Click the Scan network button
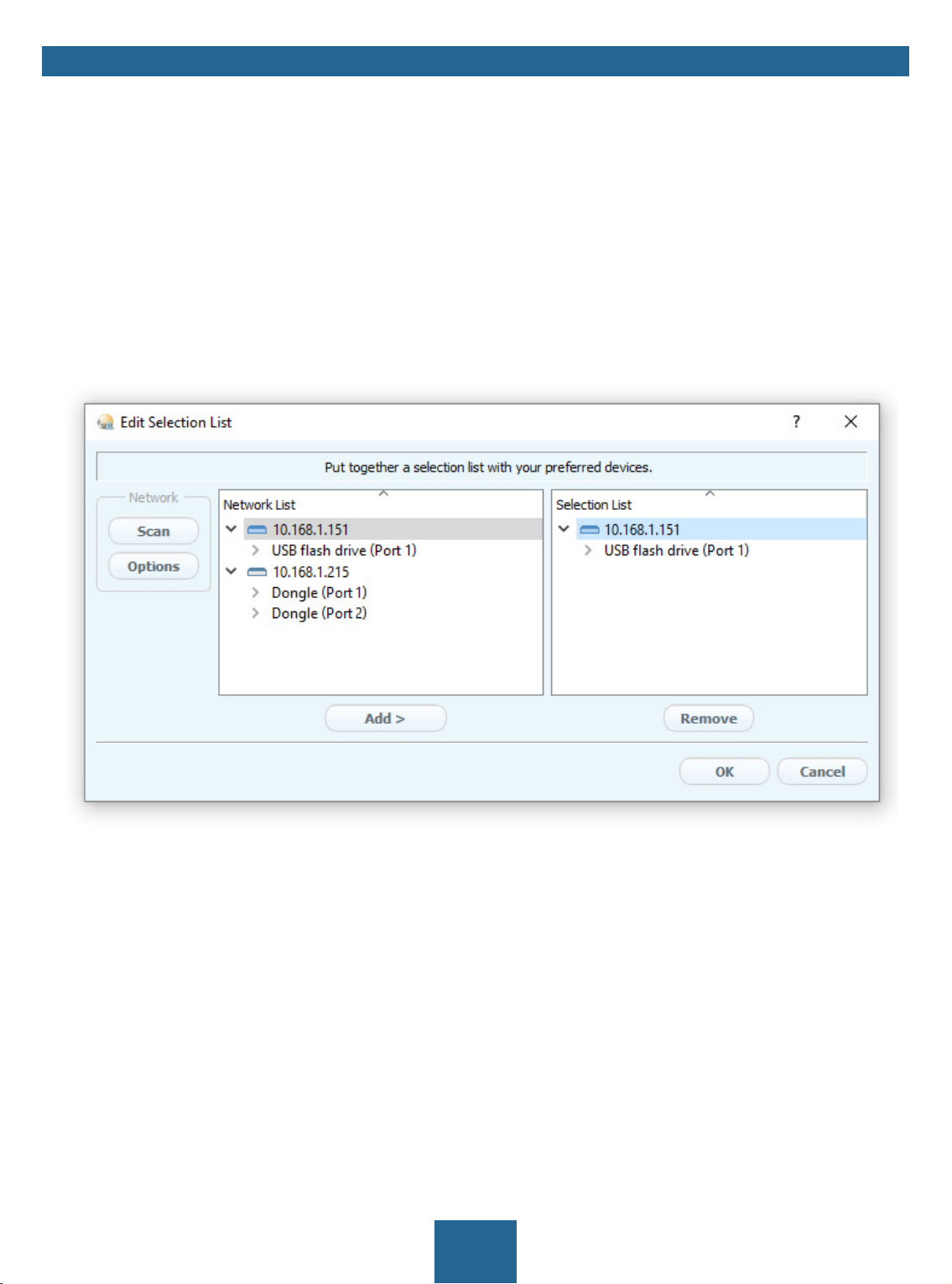 click(x=153, y=531)
